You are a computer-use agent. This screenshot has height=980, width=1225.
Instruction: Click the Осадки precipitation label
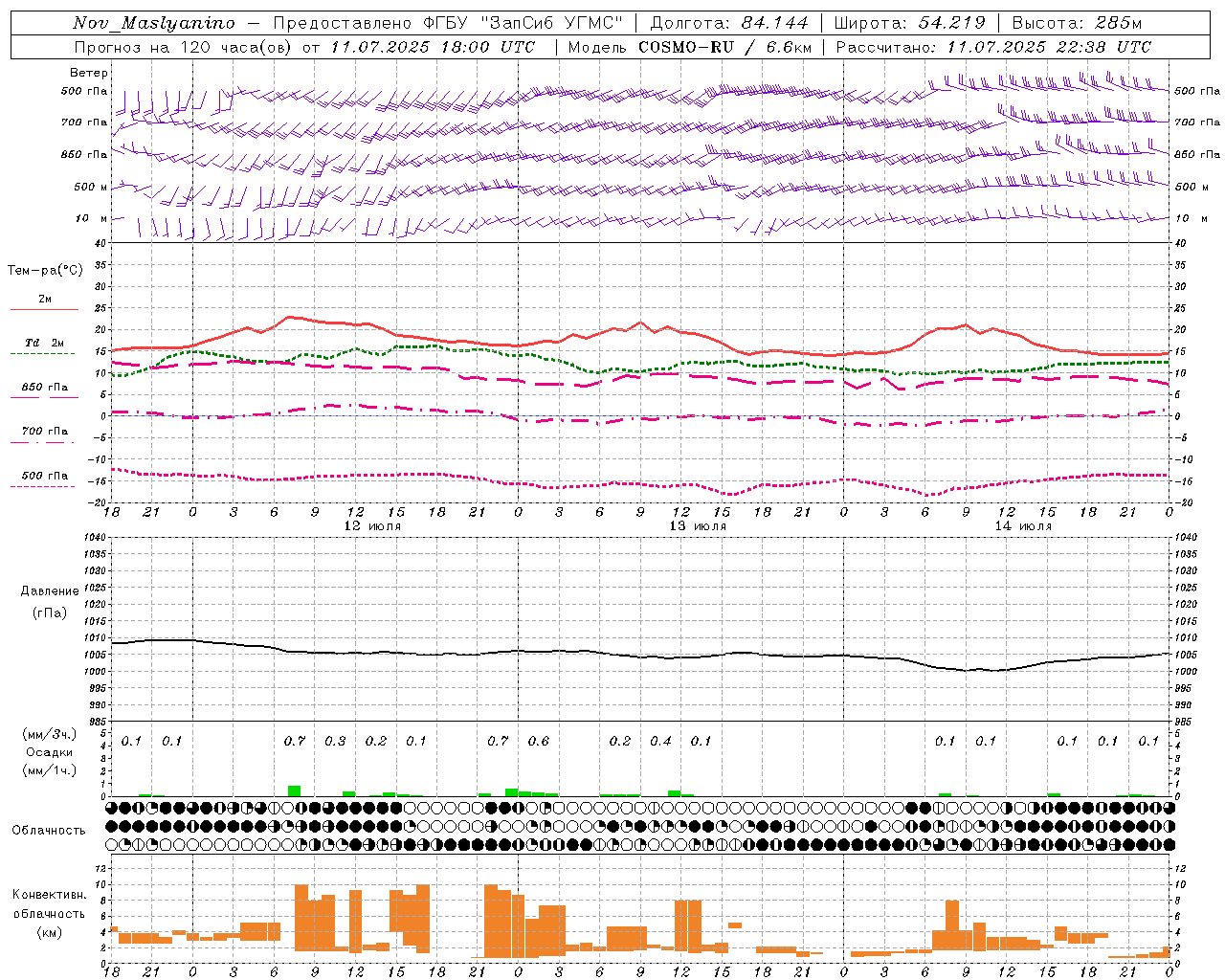50,752
